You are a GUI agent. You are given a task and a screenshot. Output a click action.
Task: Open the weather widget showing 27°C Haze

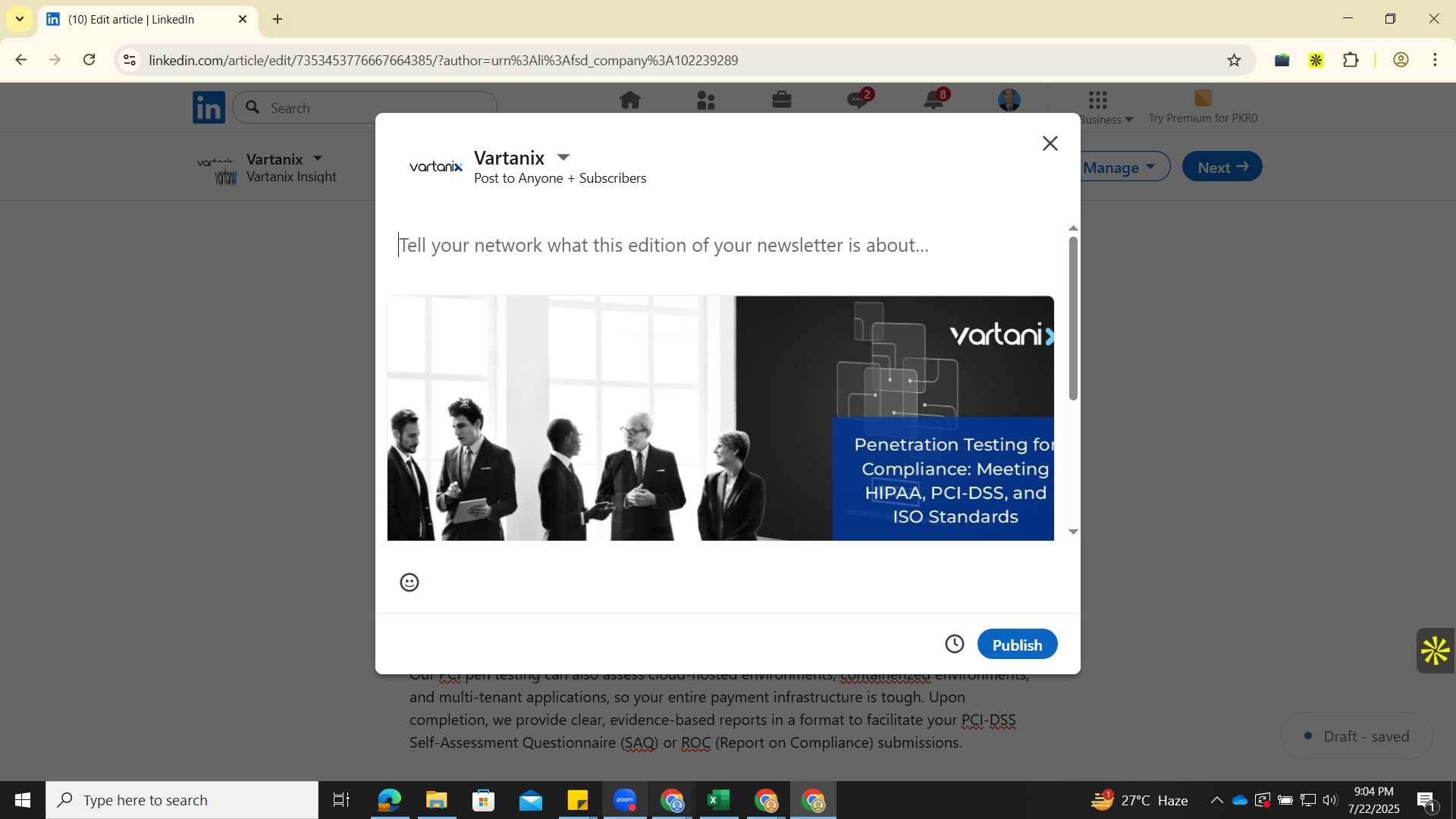1140,800
